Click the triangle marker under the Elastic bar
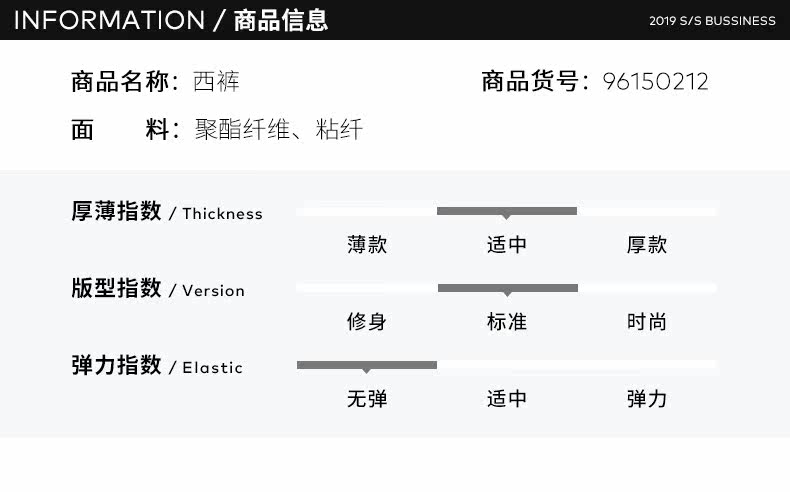This screenshot has width=790, height=492. pyautogui.click(x=366, y=371)
